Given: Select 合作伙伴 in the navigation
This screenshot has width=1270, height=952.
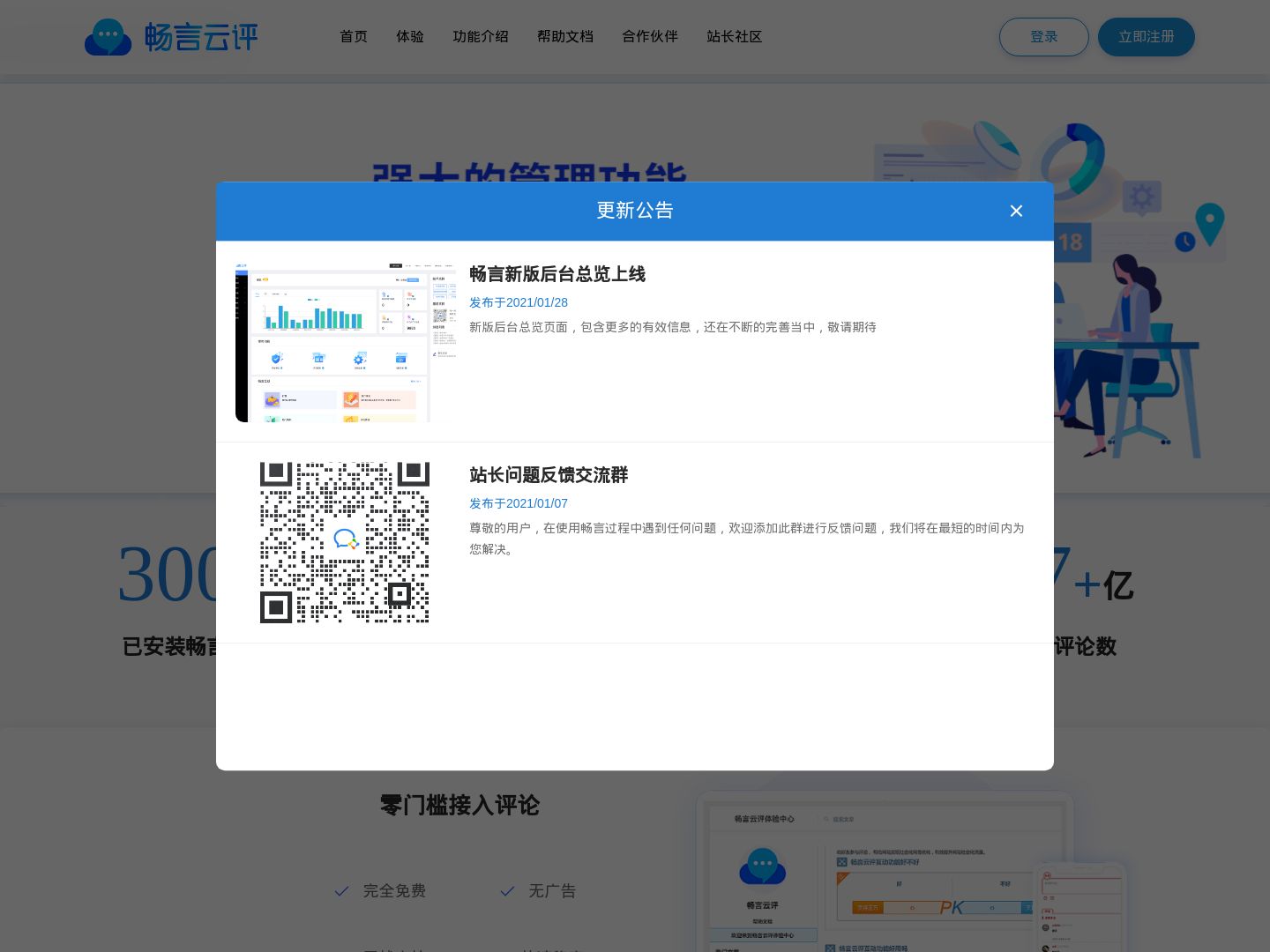Looking at the screenshot, I should pyautogui.click(x=650, y=36).
